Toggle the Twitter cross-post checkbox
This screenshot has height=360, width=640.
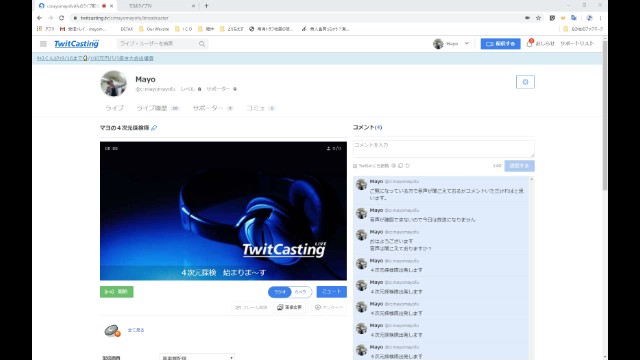[x=355, y=166]
